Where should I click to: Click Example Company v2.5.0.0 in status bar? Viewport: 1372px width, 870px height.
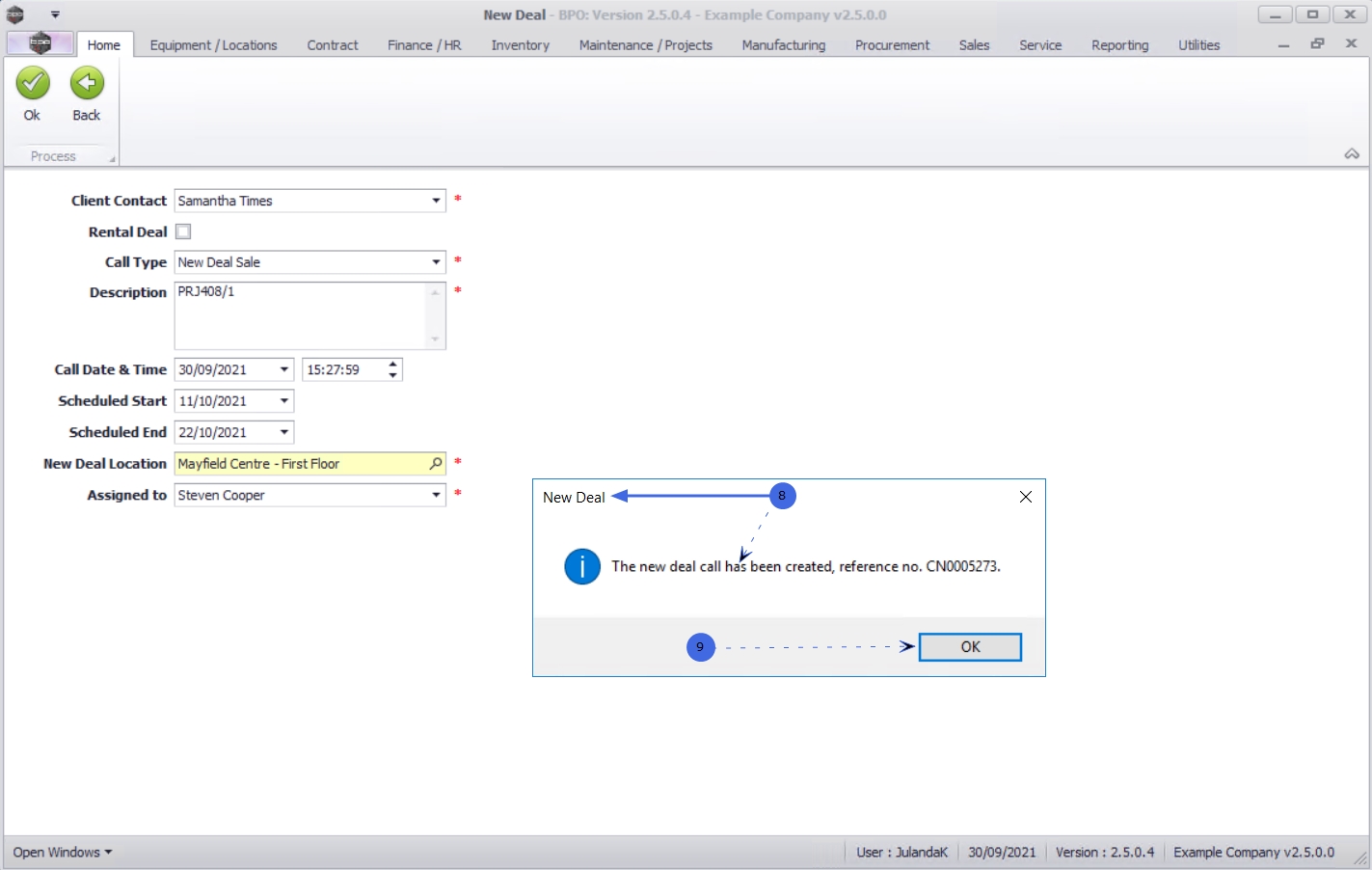coord(1253,853)
